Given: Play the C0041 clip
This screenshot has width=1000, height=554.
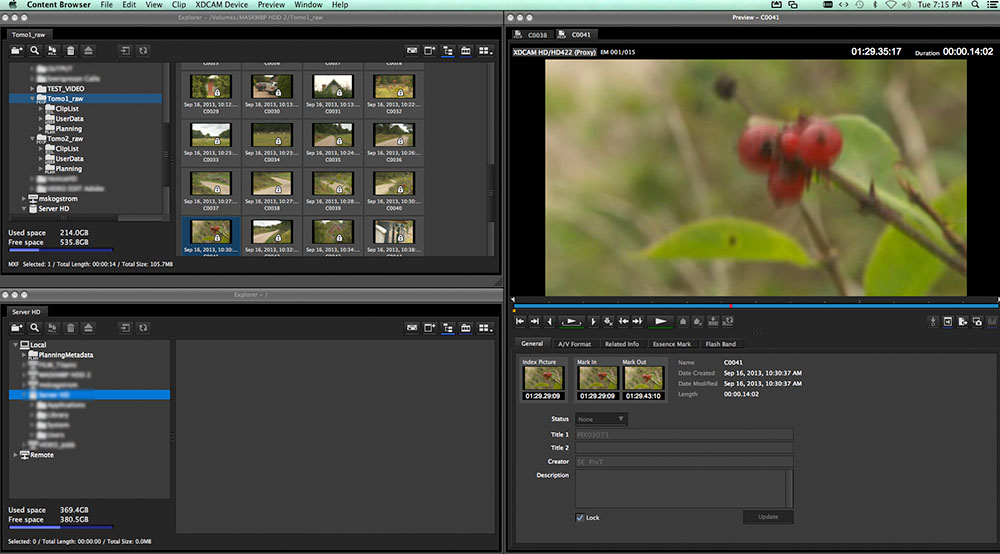Looking at the screenshot, I should pos(661,321).
